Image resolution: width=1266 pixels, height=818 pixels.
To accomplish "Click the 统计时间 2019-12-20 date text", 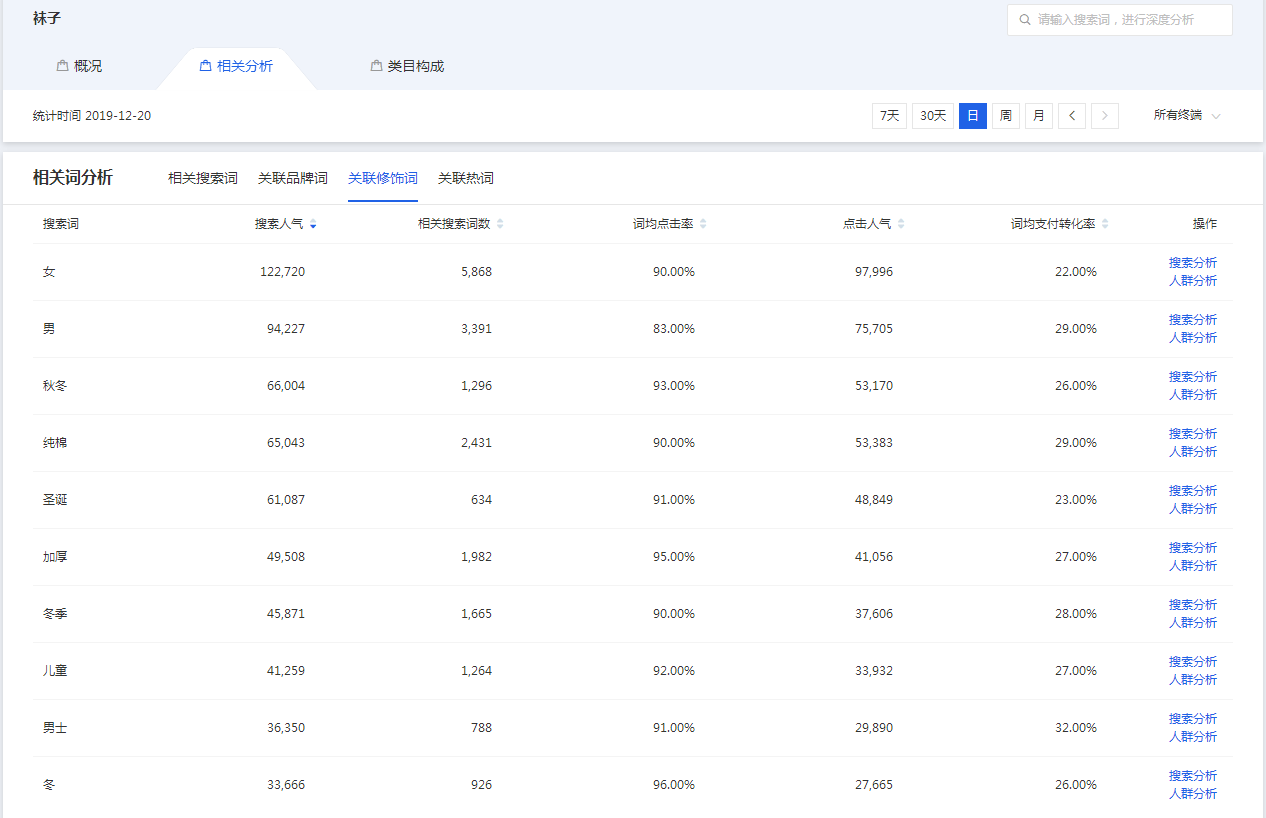I will pyautogui.click(x=92, y=116).
